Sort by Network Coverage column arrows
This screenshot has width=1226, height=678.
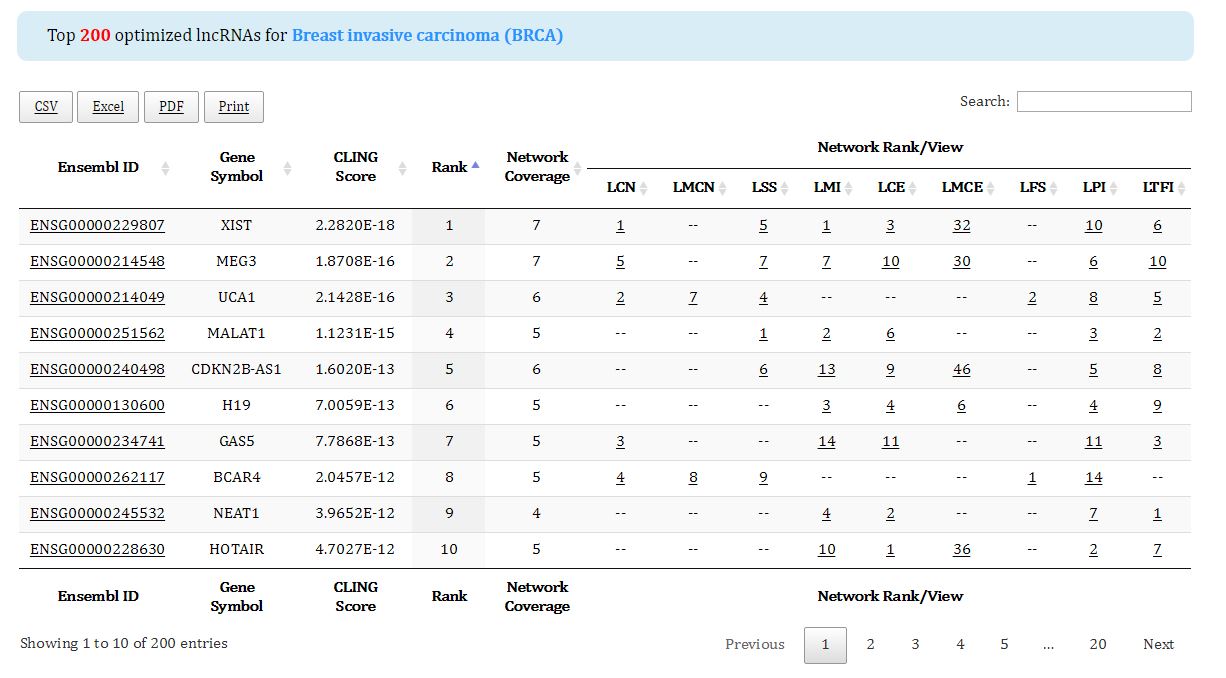coord(577,168)
